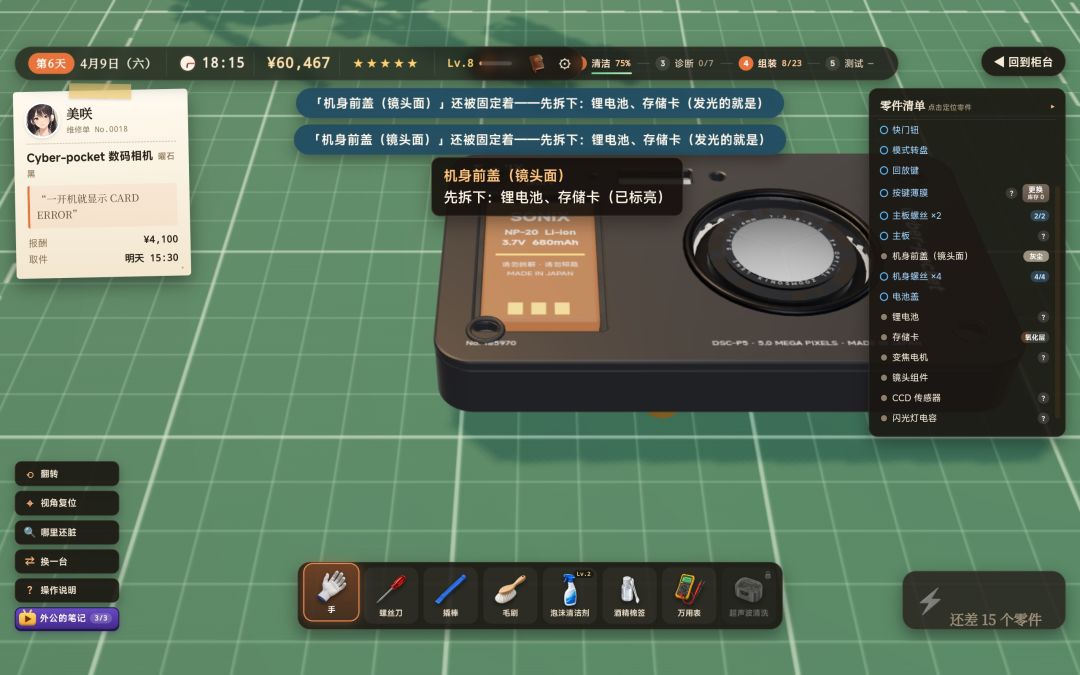
Task: Click the question mark beside 变焦电机
Action: coord(1043,357)
